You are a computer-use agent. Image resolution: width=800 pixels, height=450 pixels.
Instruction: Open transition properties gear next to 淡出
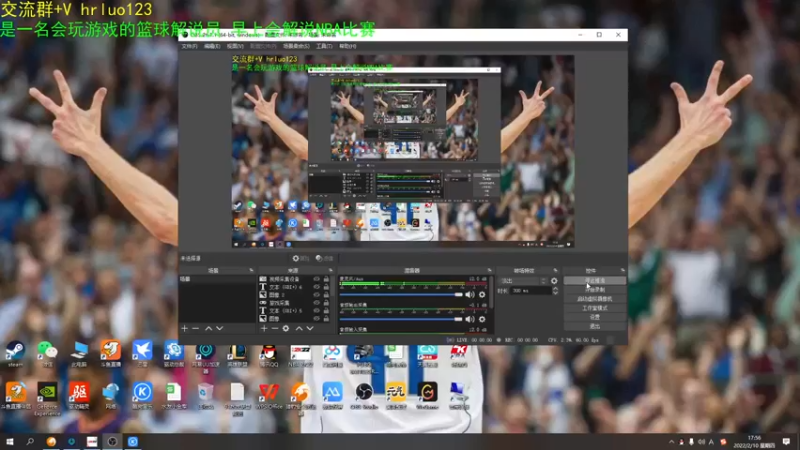click(554, 281)
